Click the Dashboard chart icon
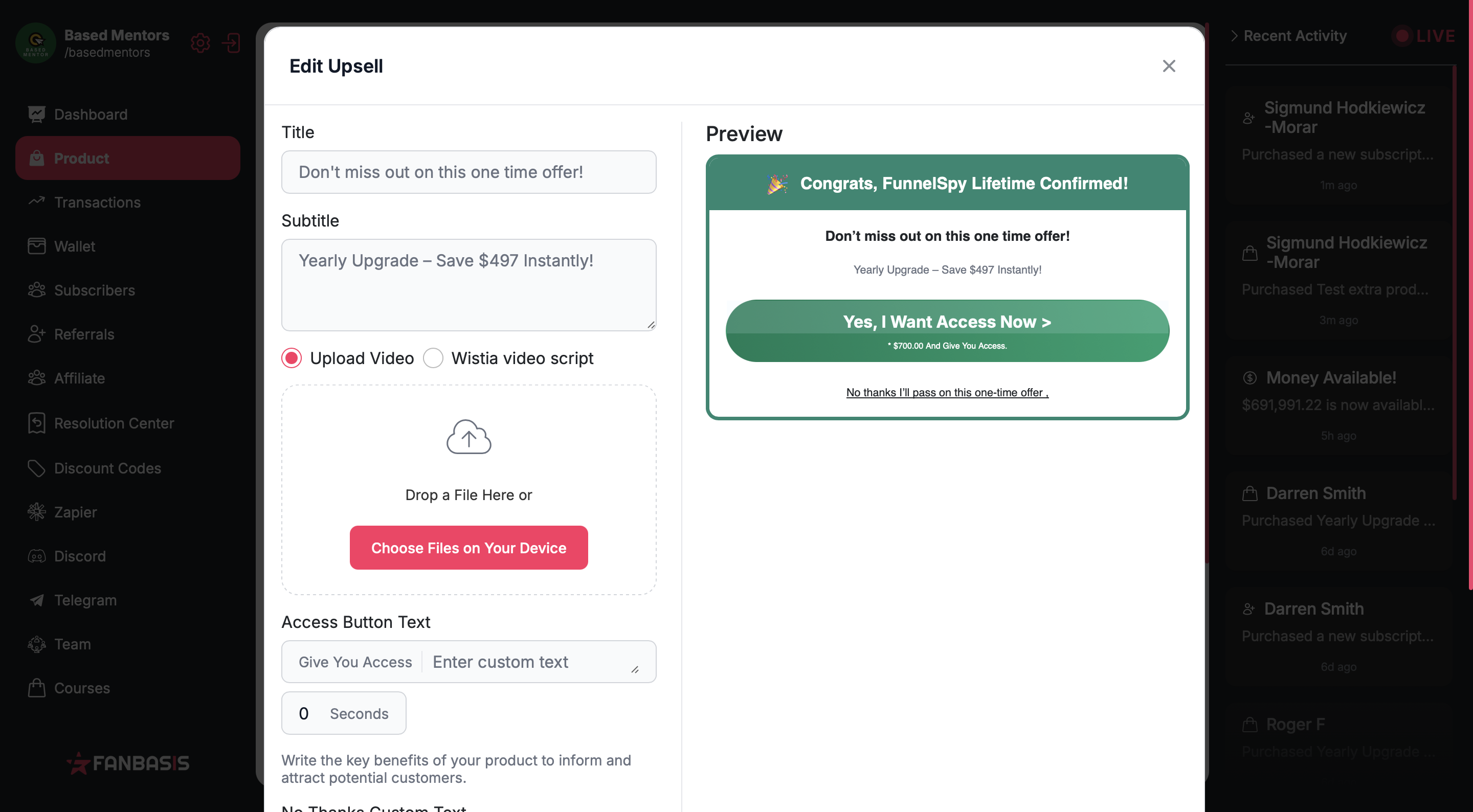Viewport: 1473px width, 812px height. 37,115
